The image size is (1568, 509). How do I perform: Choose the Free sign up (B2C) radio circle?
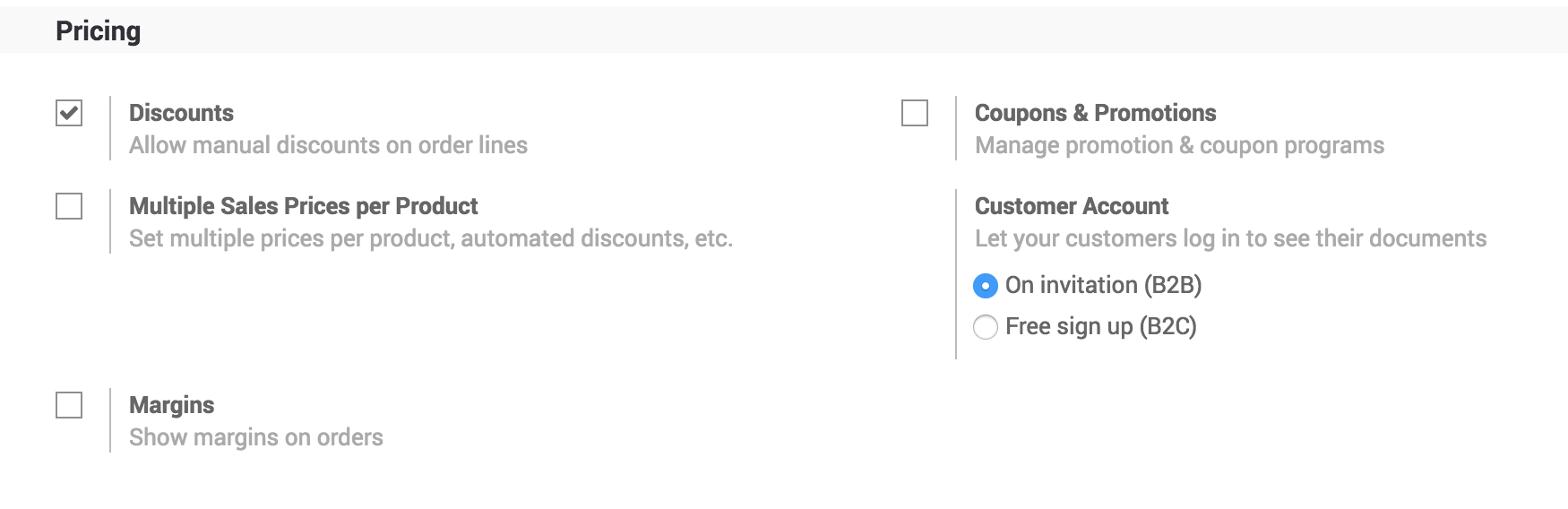point(986,327)
